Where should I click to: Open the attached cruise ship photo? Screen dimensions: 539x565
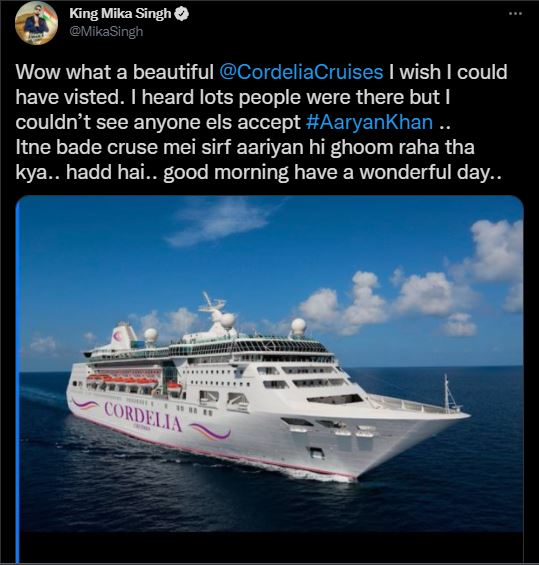click(x=270, y=364)
